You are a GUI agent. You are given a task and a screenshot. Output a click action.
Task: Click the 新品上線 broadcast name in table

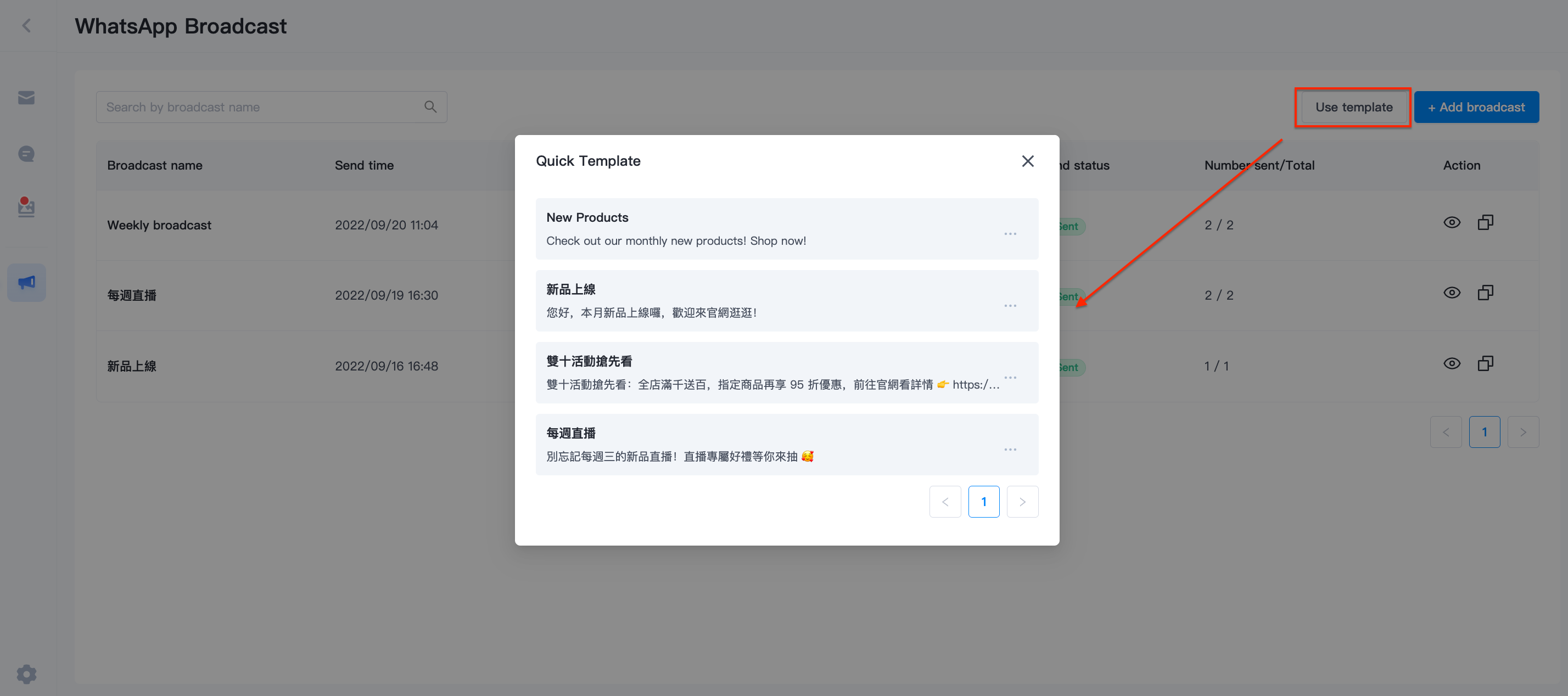point(132,366)
